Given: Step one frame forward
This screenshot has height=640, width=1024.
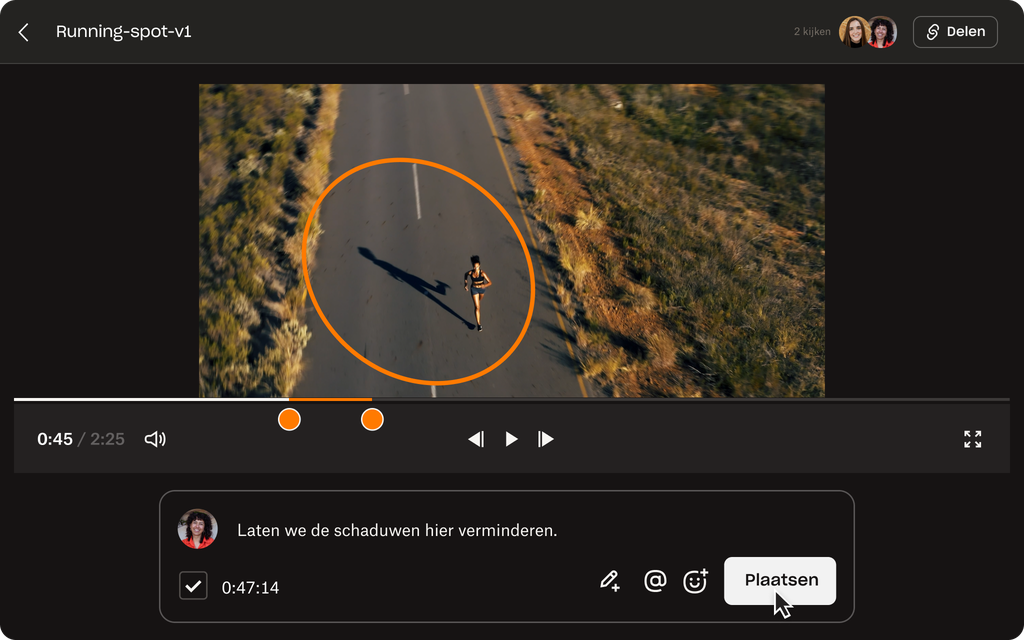Looking at the screenshot, I should (546, 438).
